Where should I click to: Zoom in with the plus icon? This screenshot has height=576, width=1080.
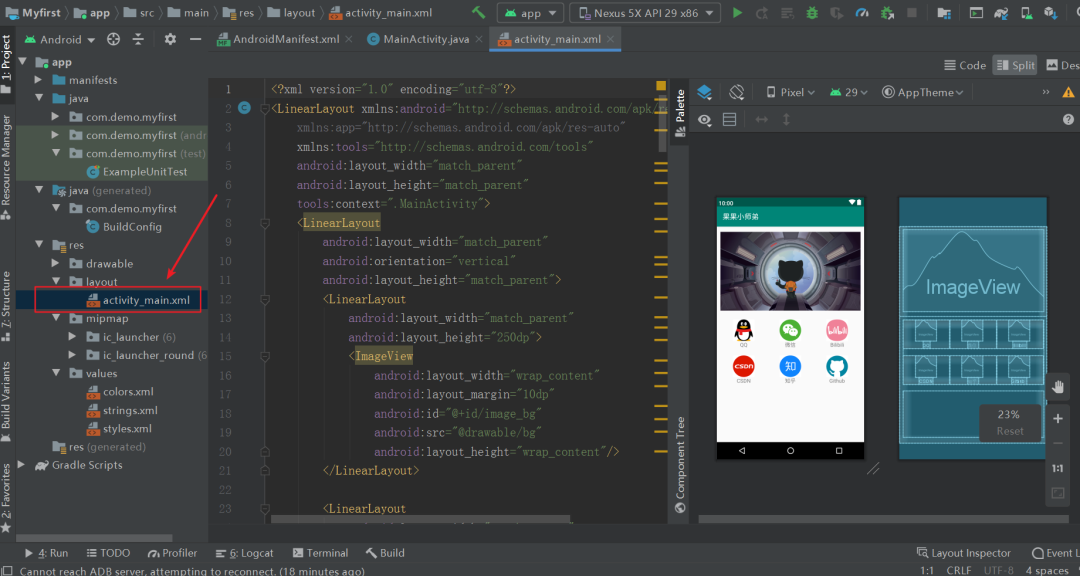pos(1058,419)
